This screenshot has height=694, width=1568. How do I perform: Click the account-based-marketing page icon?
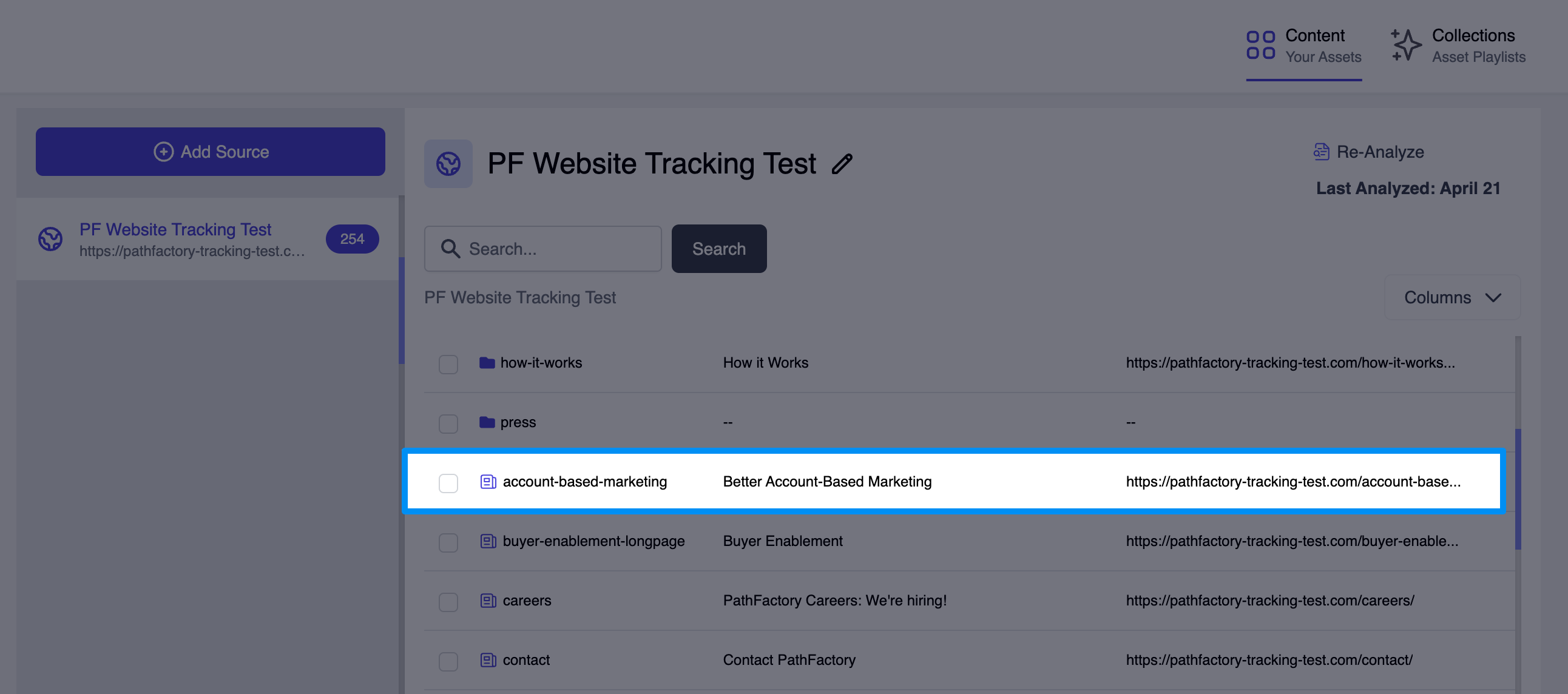(487, 481)
